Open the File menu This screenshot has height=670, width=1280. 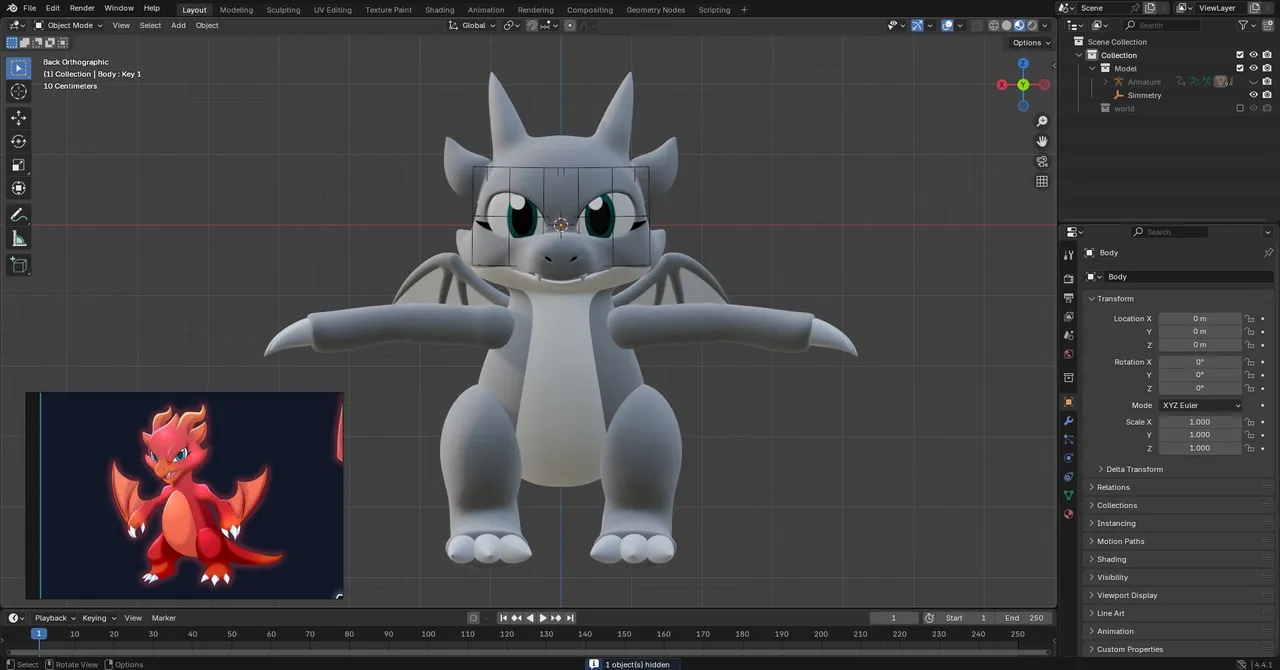(29, 8)
